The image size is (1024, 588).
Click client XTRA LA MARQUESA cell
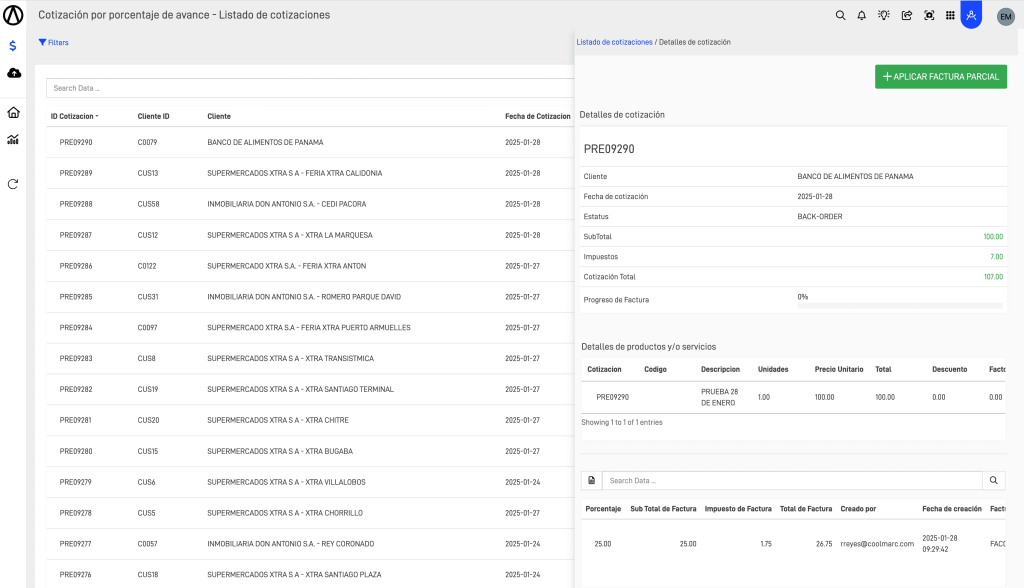290,235
